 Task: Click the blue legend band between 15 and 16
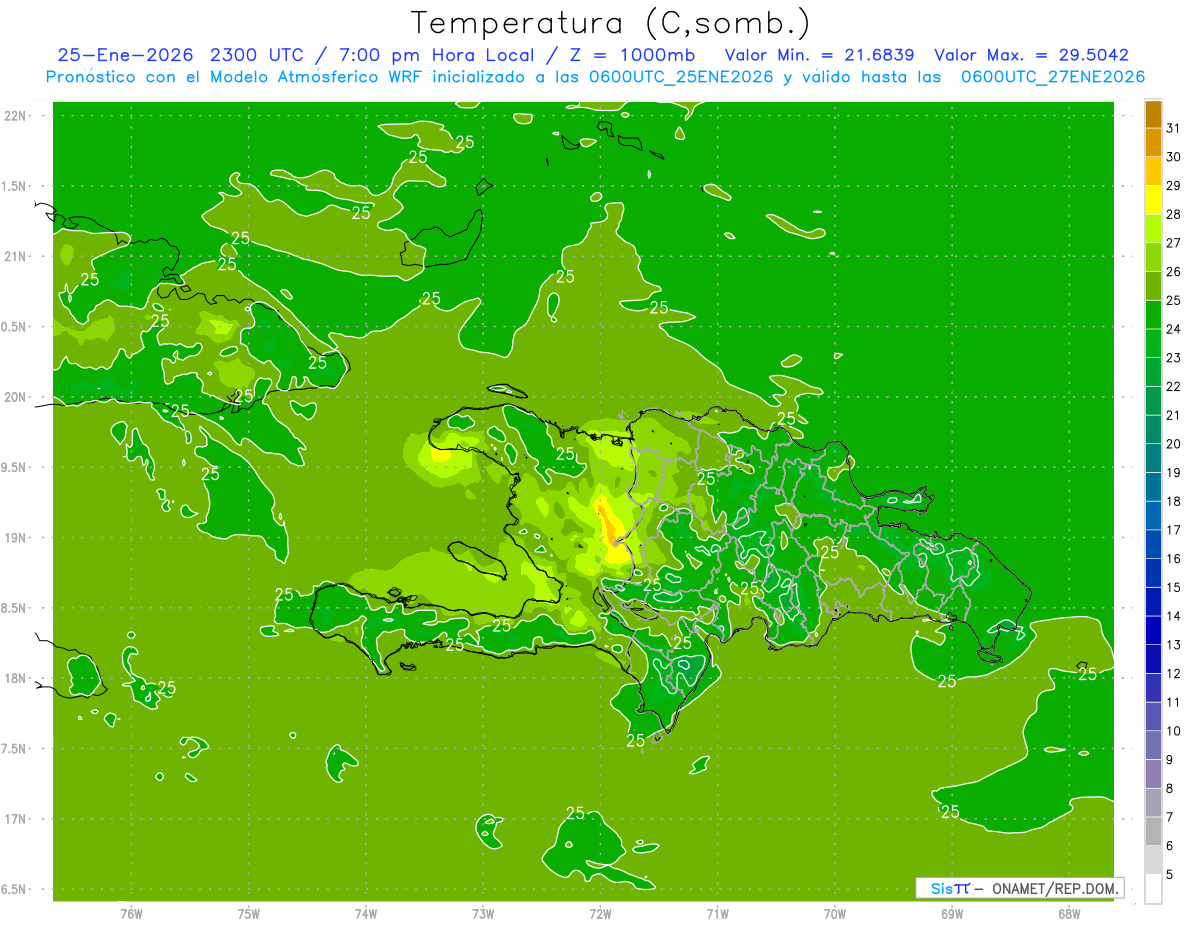(1153, 574)
